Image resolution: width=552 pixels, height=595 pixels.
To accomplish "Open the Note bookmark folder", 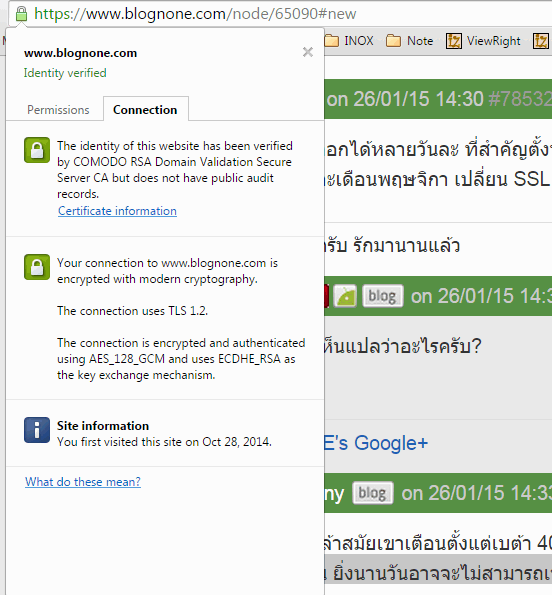I will coord(409,41).
